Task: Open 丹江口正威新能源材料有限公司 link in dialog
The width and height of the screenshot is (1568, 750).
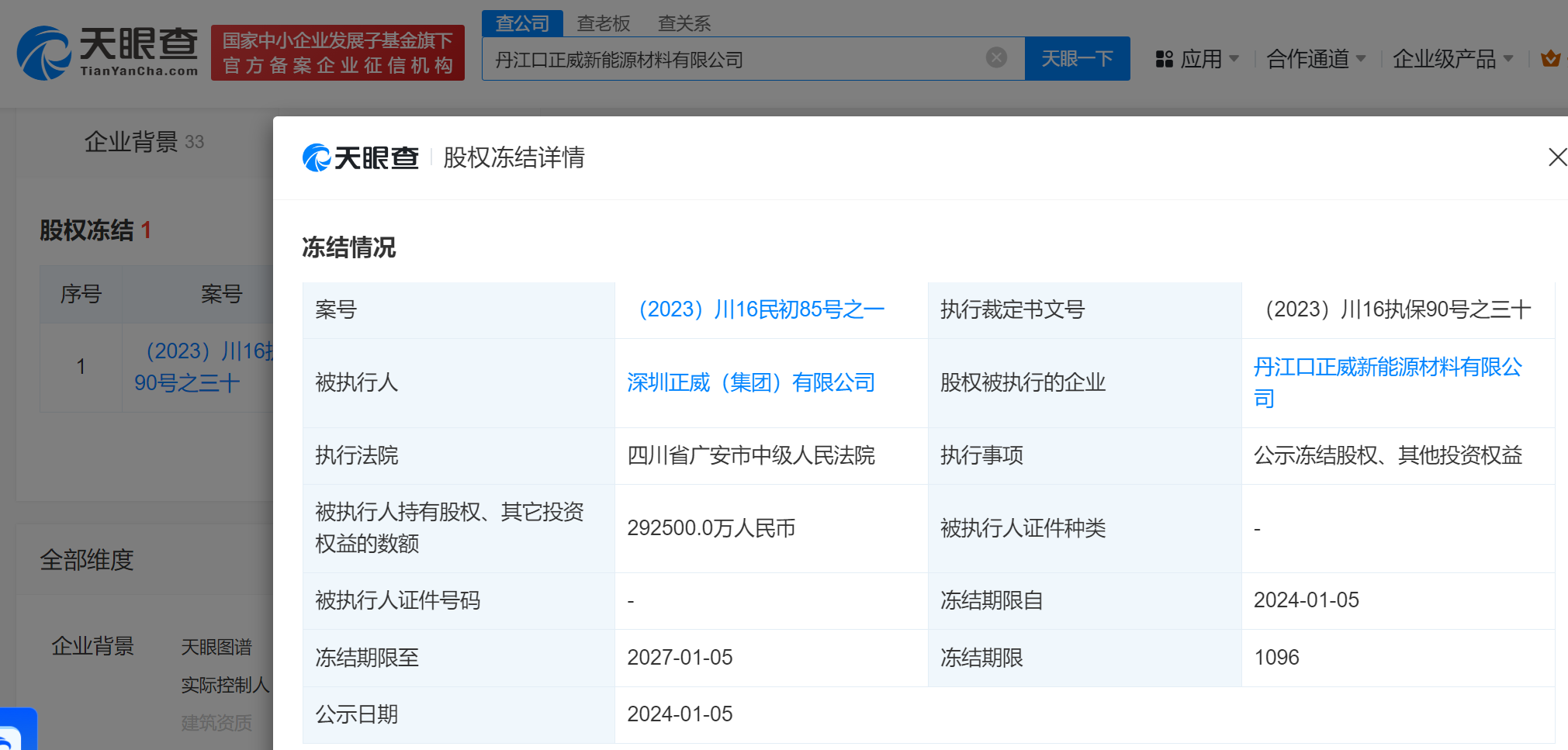Action: (1388, 382)
